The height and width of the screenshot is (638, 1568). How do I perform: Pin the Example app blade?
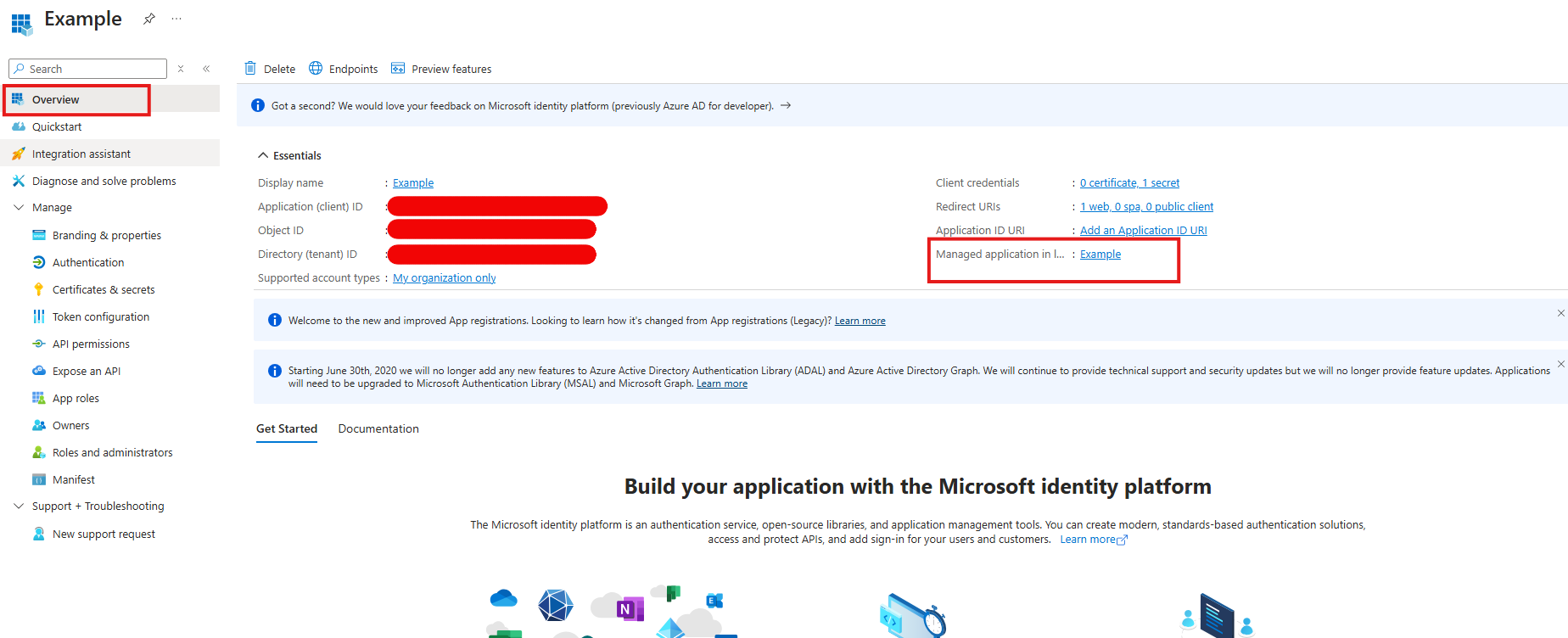click(149, 19)
